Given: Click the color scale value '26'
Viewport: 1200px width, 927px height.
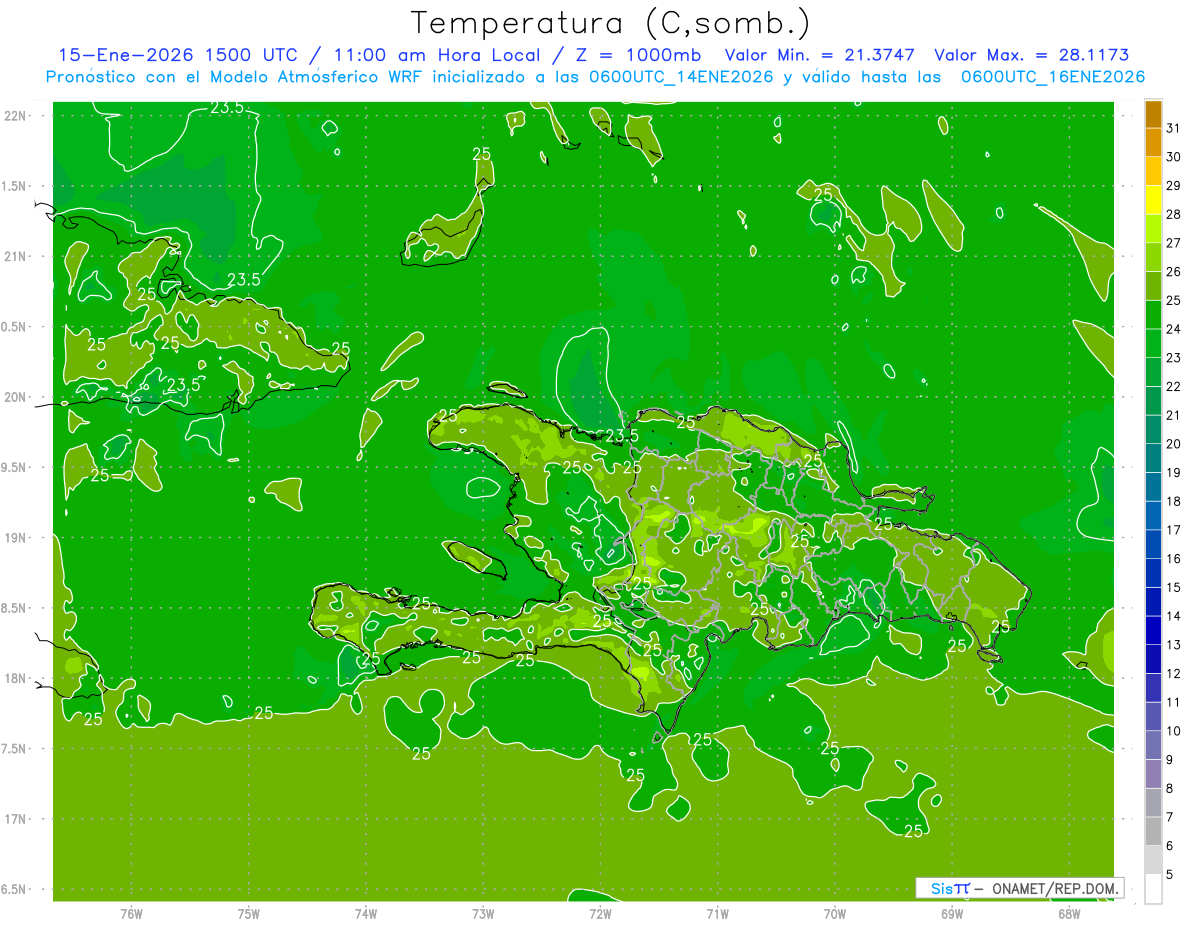Looking at the screenshot, I should tap(1174, 272).
